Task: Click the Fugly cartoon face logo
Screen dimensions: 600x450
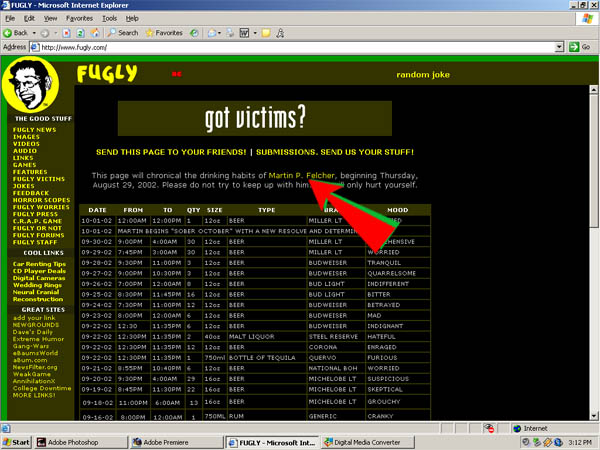Action: [31, 85]
